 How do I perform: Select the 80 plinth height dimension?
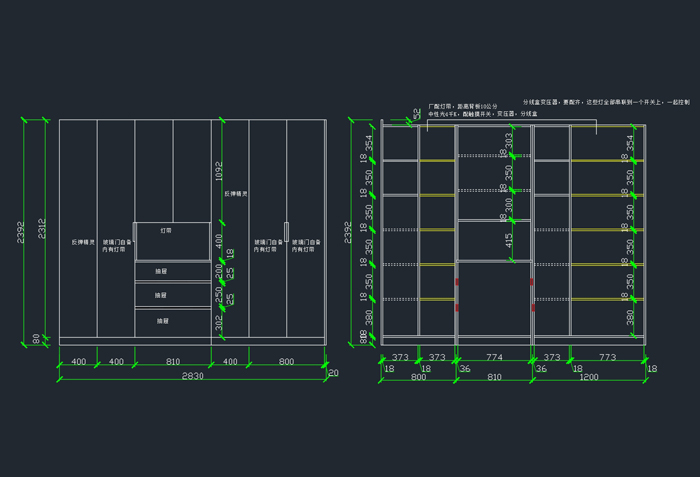click(37, 339)
